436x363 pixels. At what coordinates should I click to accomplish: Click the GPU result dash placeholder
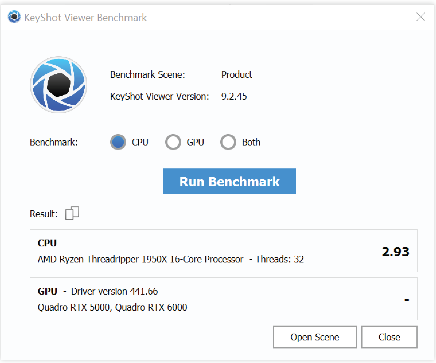click(407, 300)
